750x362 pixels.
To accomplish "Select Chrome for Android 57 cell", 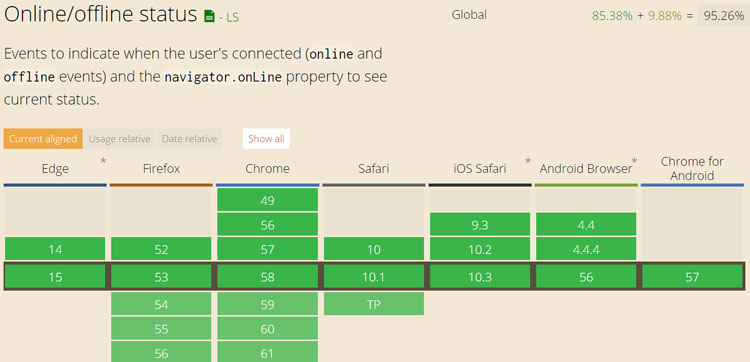I will (692, 277).
